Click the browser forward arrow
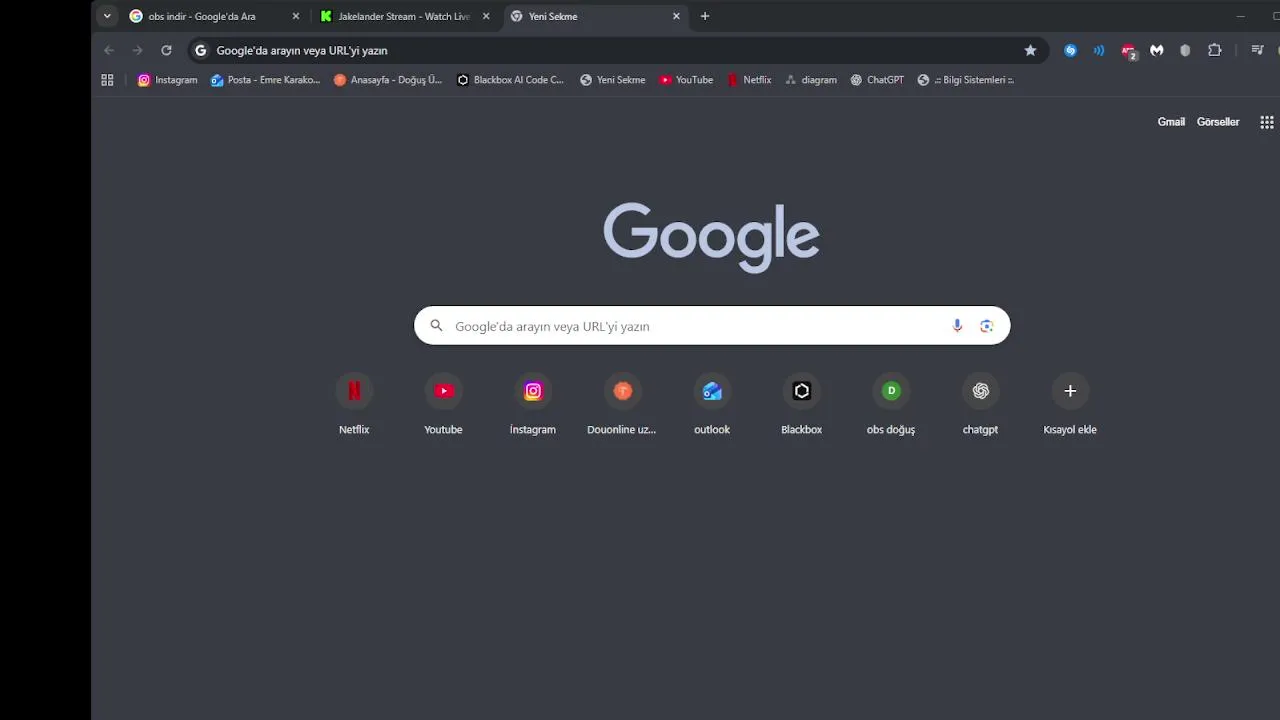Image resolution: width=1280 pixels, height=720 pixels. tap(138, 50)
